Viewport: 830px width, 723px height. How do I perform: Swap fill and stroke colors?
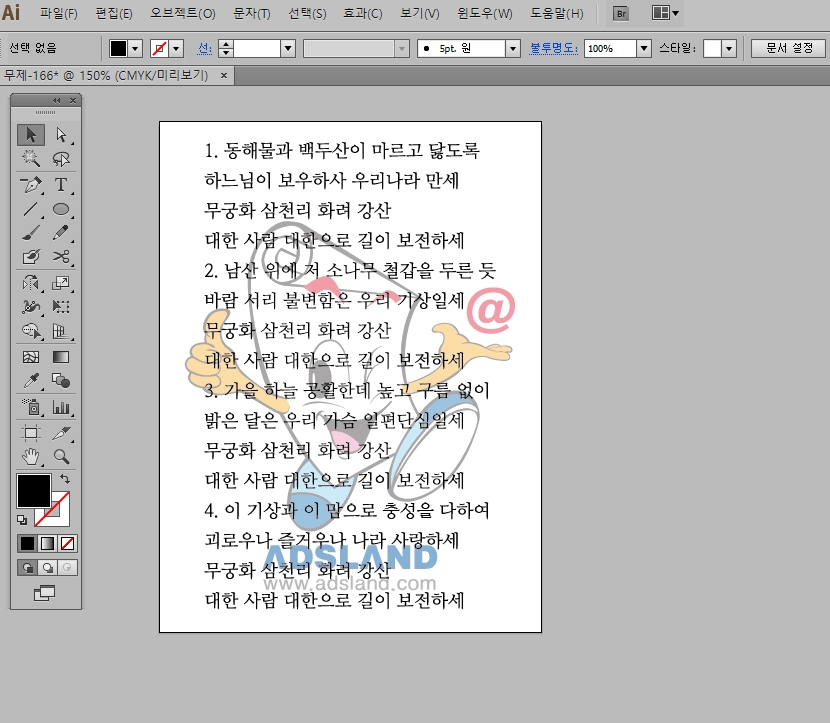point(65,479)
